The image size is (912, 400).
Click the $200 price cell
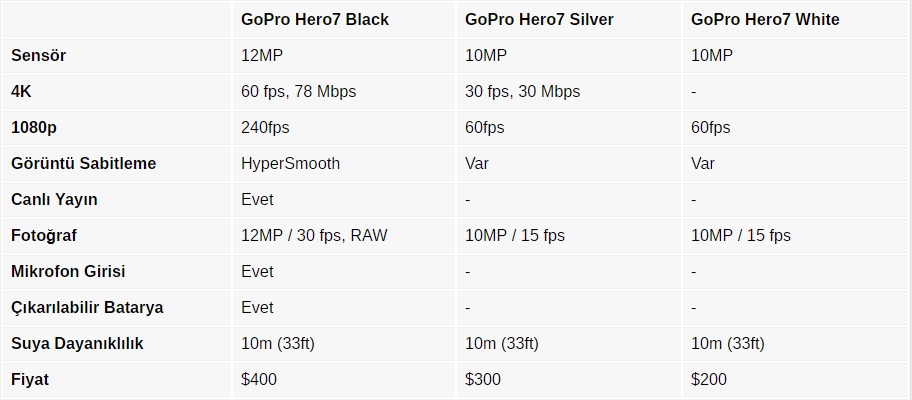(796, 380)
